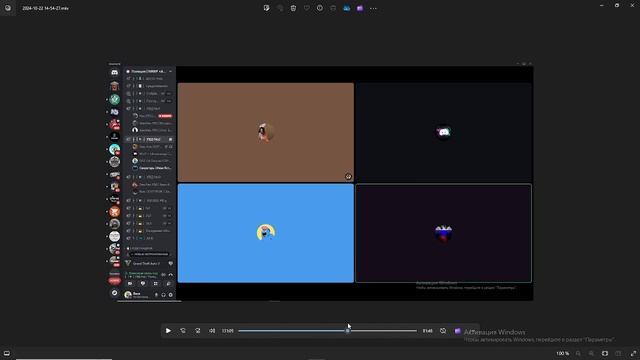Click the elapsed time label left of seek bar
This screenshot has height=360, width=640.
[228, 331]
